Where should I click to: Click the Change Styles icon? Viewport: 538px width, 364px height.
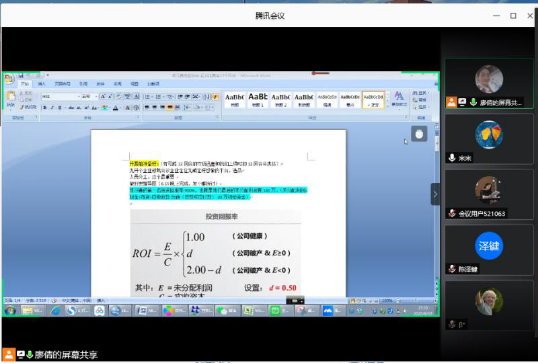pos(399,99)
